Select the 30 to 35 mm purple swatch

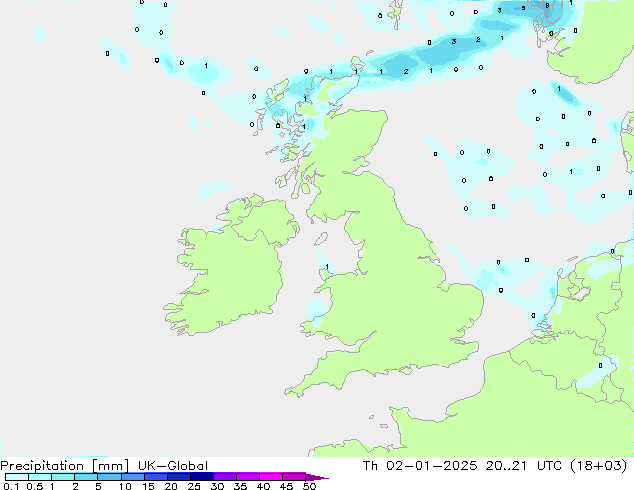coord(225,477)
